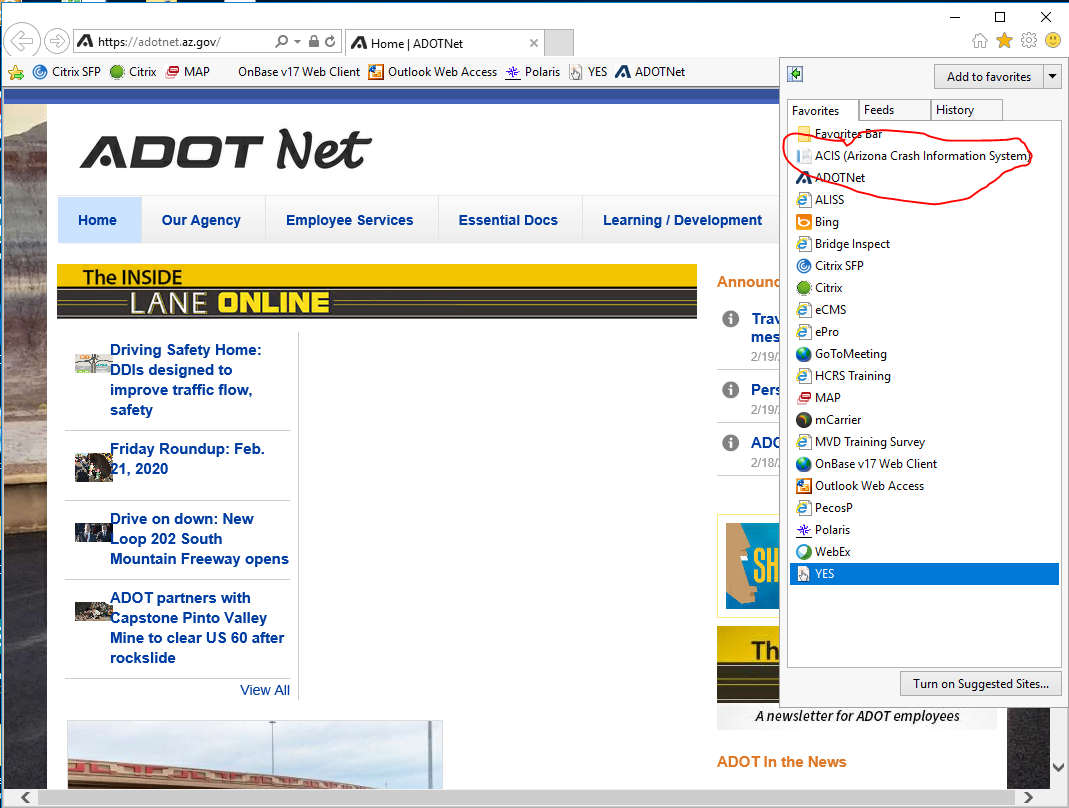Screen dimensions: 1069x808
Task: Open Outlook Web Access in favorites bar
Action: click(433, 72)
